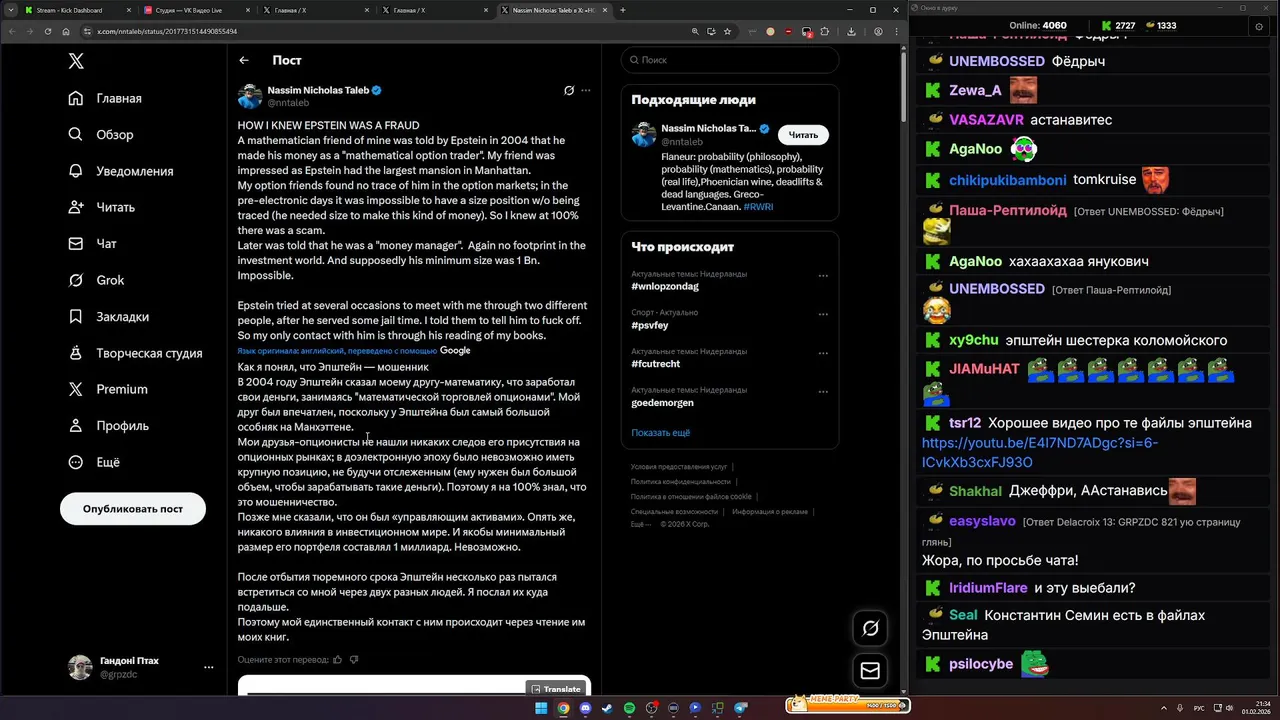
Task: Open the #fcutrecht trending topic
Action: point(656,364)
